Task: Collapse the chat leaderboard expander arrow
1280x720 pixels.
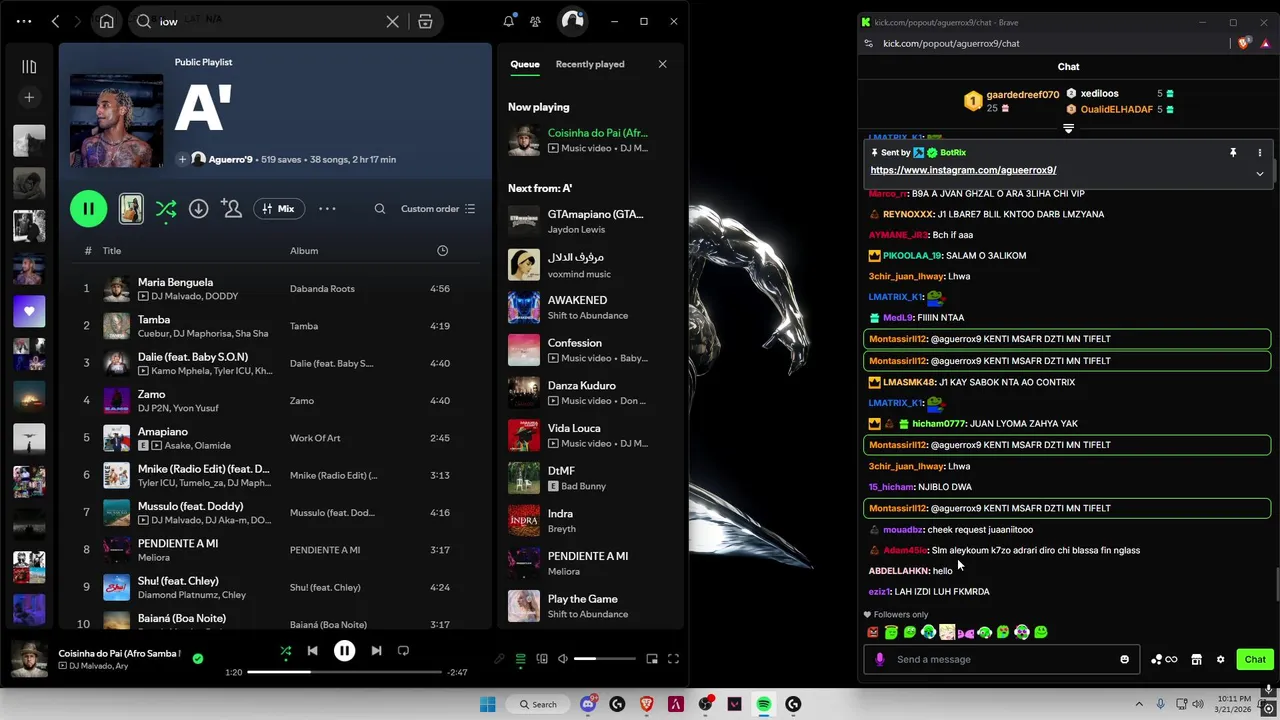Action: pos(1068,129)
